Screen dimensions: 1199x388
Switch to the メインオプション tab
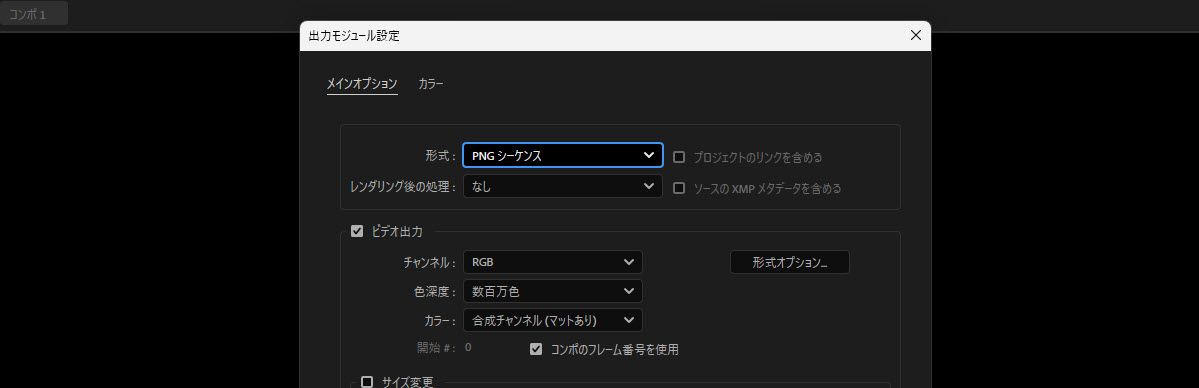pos(362,84)
